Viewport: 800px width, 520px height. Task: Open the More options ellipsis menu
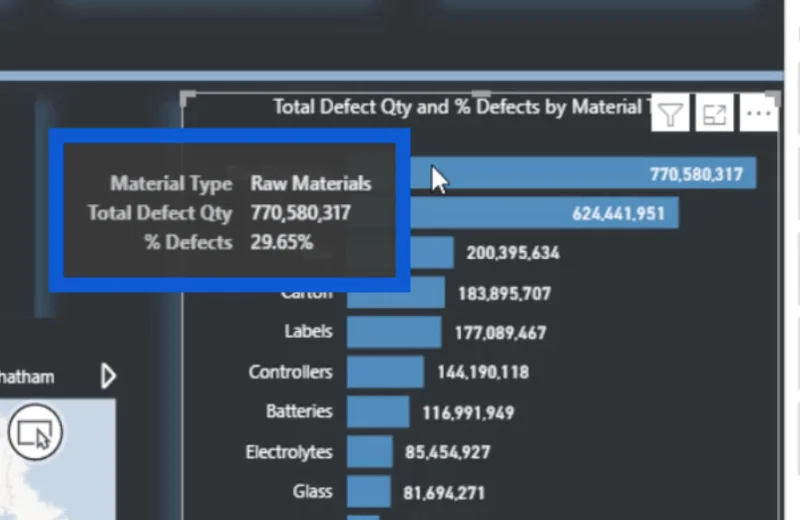point(759,113)
